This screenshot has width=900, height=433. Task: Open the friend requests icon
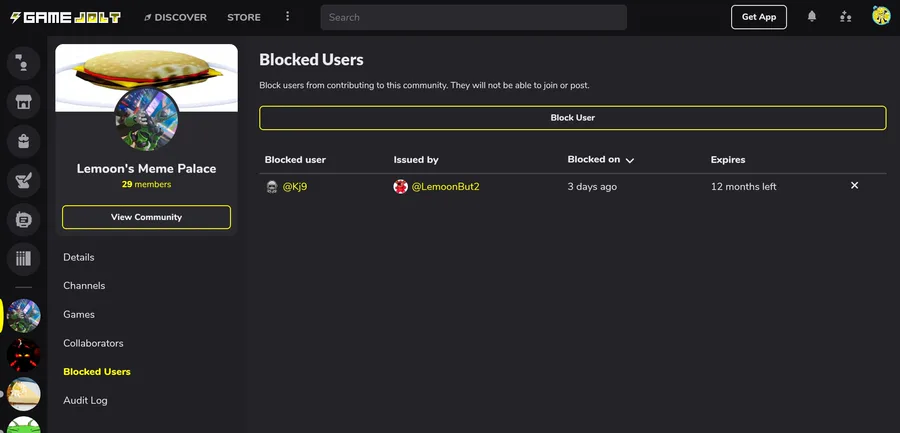[846, 17]
